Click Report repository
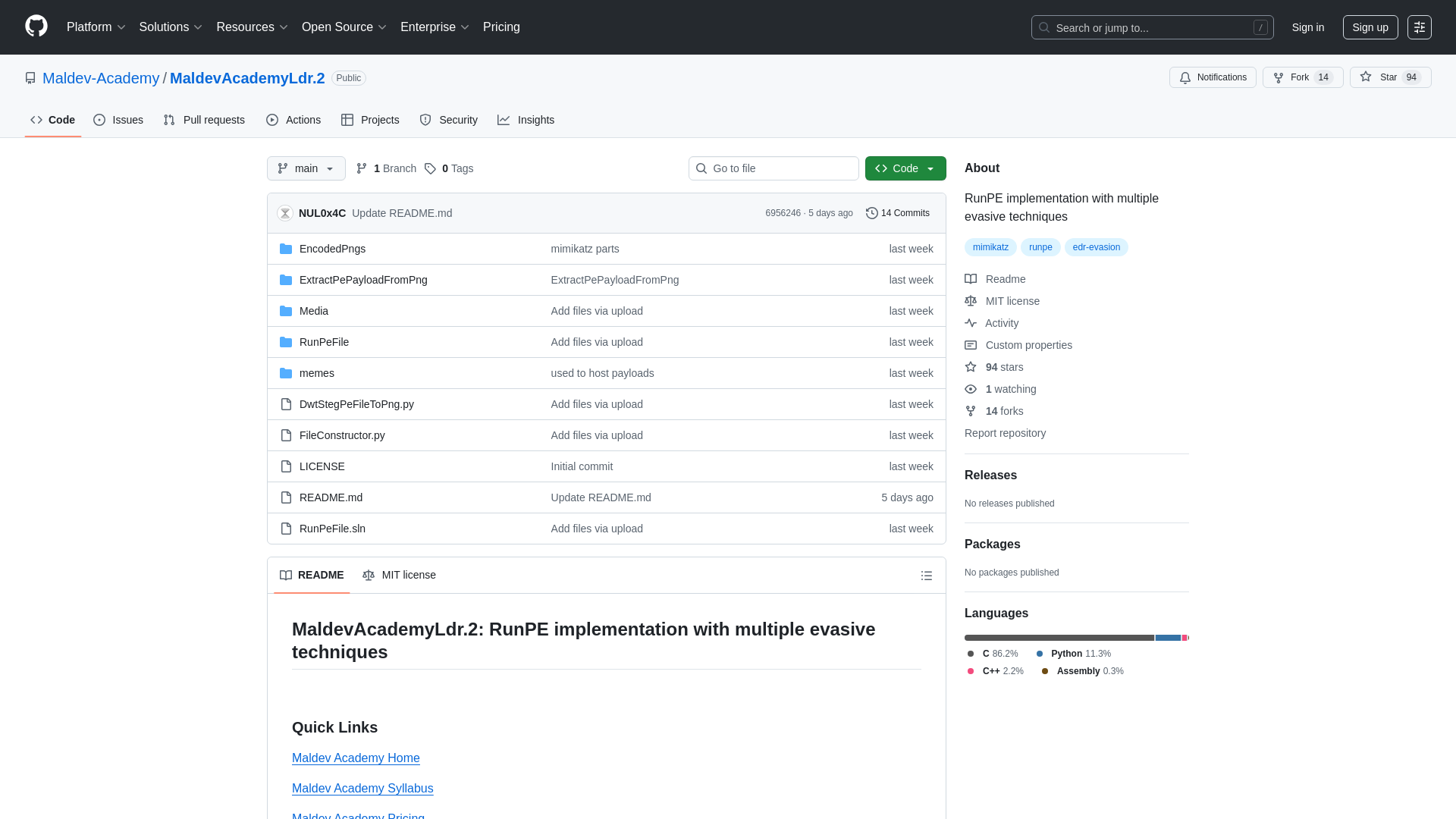Image resolution: width=1456 pixels, height=819 pixels. coord(1005,433)
